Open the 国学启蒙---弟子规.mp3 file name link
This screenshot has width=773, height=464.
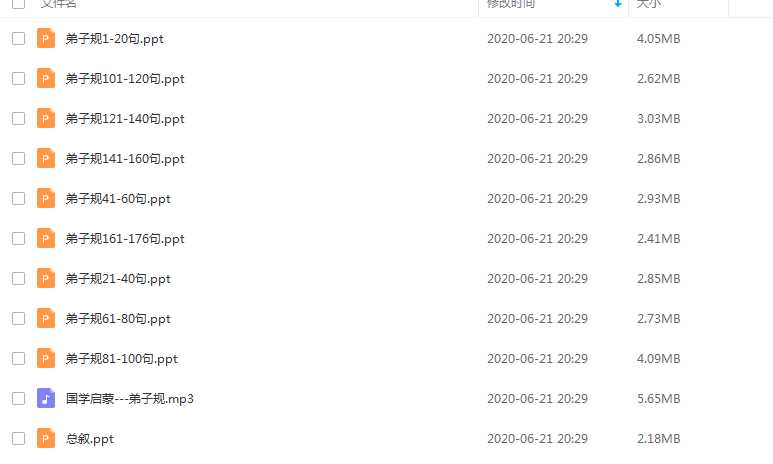tap(130, 398)
